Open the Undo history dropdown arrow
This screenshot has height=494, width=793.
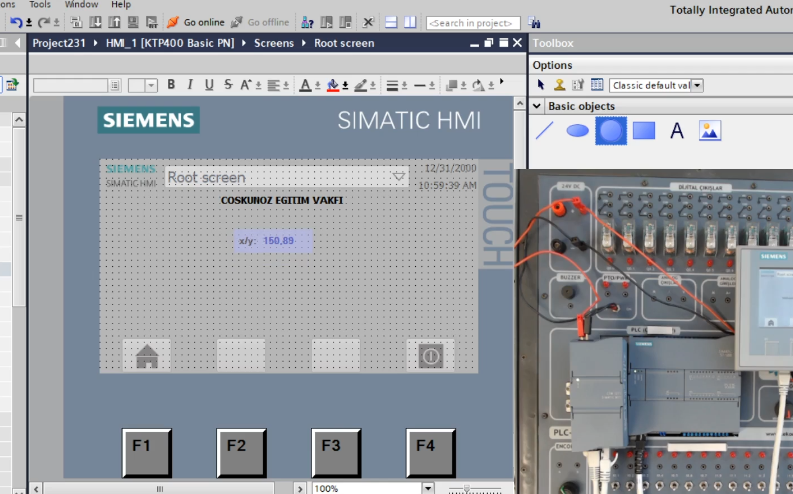coord(29,23)
